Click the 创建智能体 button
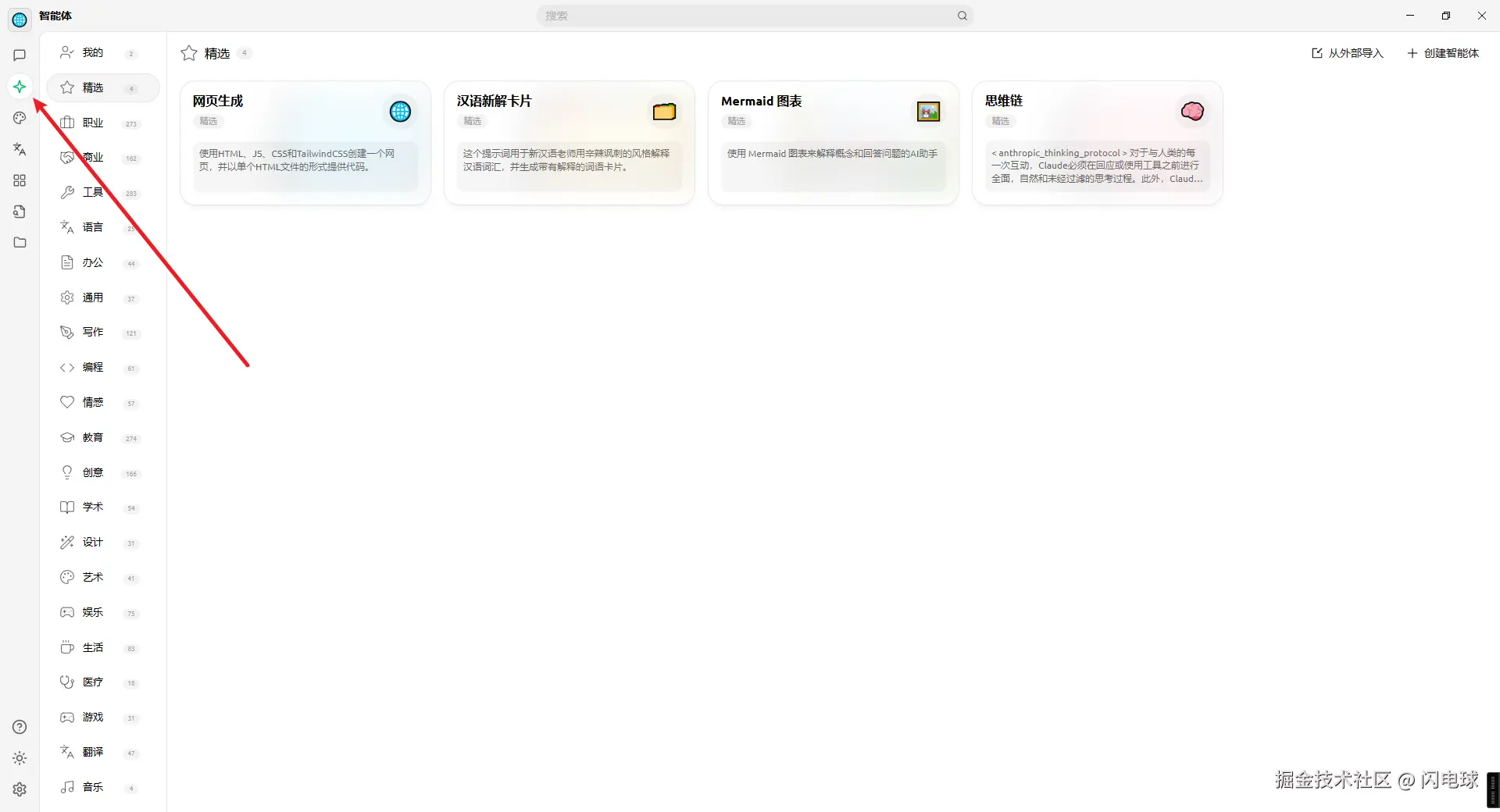Screen dimensions: 1500x812 coord(1442,52)
